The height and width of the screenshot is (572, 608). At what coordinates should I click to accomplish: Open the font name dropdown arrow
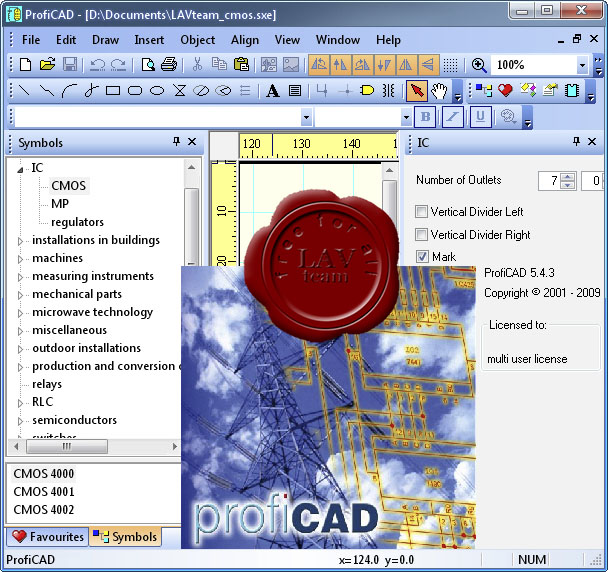[x=306, y=117]
